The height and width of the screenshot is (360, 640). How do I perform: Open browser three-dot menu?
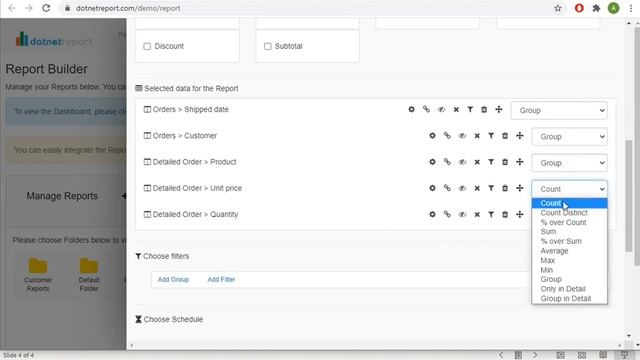pyautogui.click(x=631, y=8)
